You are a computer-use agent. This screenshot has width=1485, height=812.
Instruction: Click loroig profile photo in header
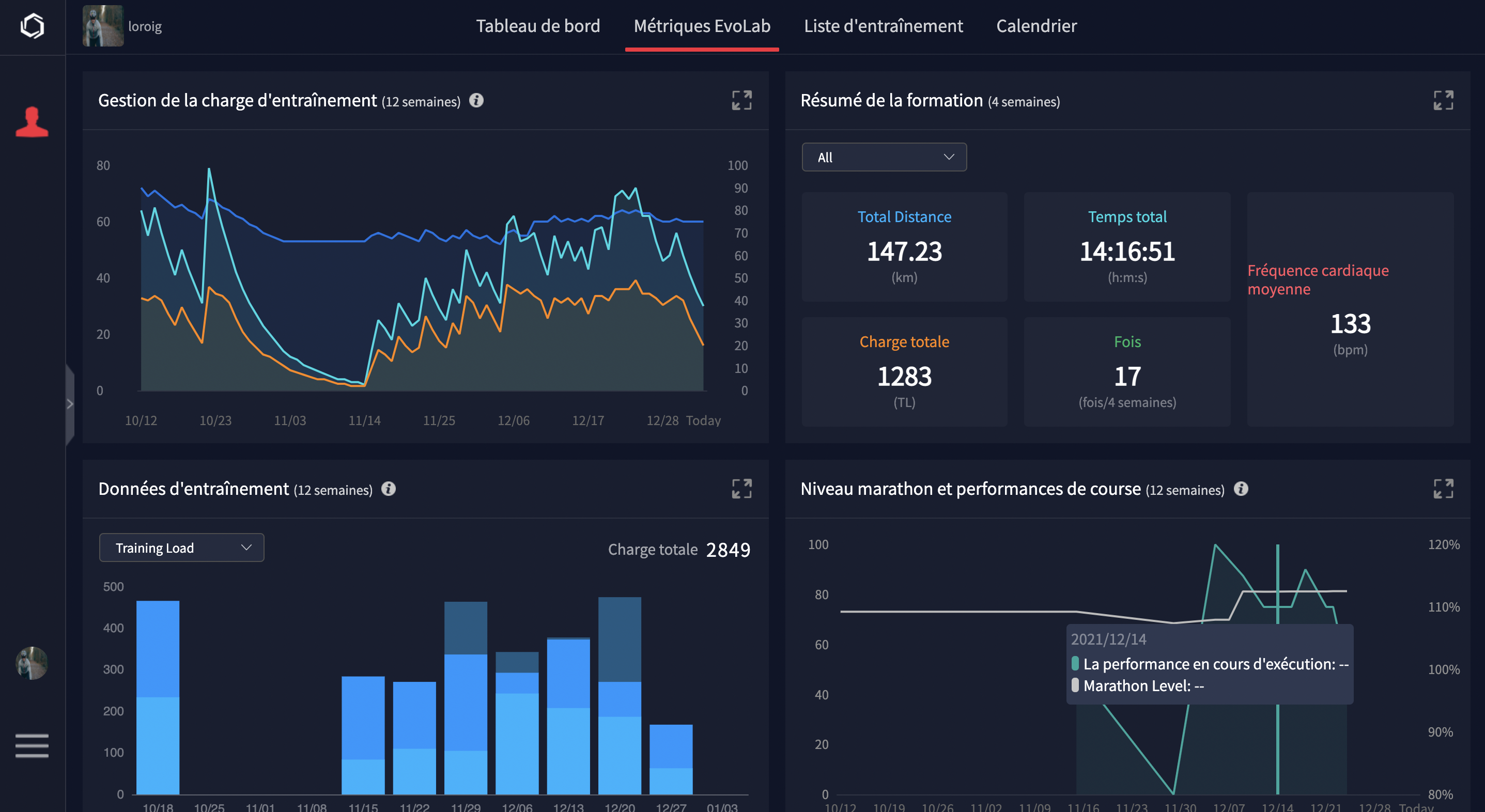(103, 26)
